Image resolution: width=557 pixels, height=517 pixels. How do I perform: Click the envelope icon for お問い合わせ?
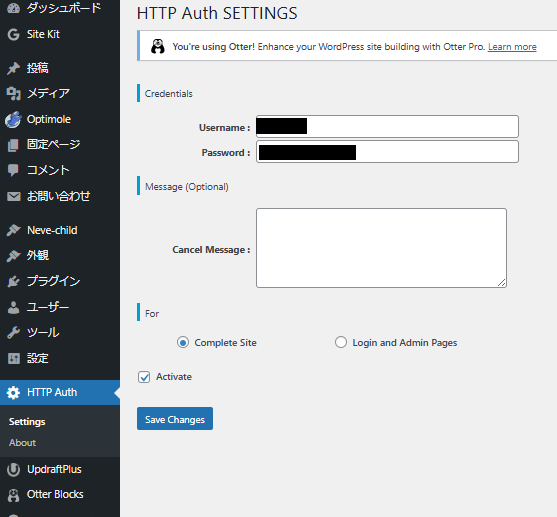13,196
